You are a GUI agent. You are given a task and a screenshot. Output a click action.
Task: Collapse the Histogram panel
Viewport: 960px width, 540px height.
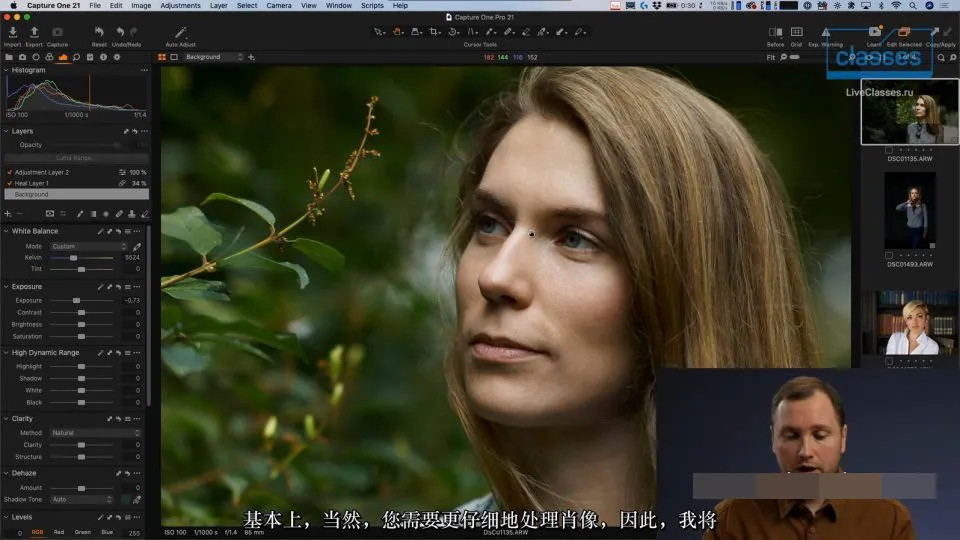pos(6,70)
